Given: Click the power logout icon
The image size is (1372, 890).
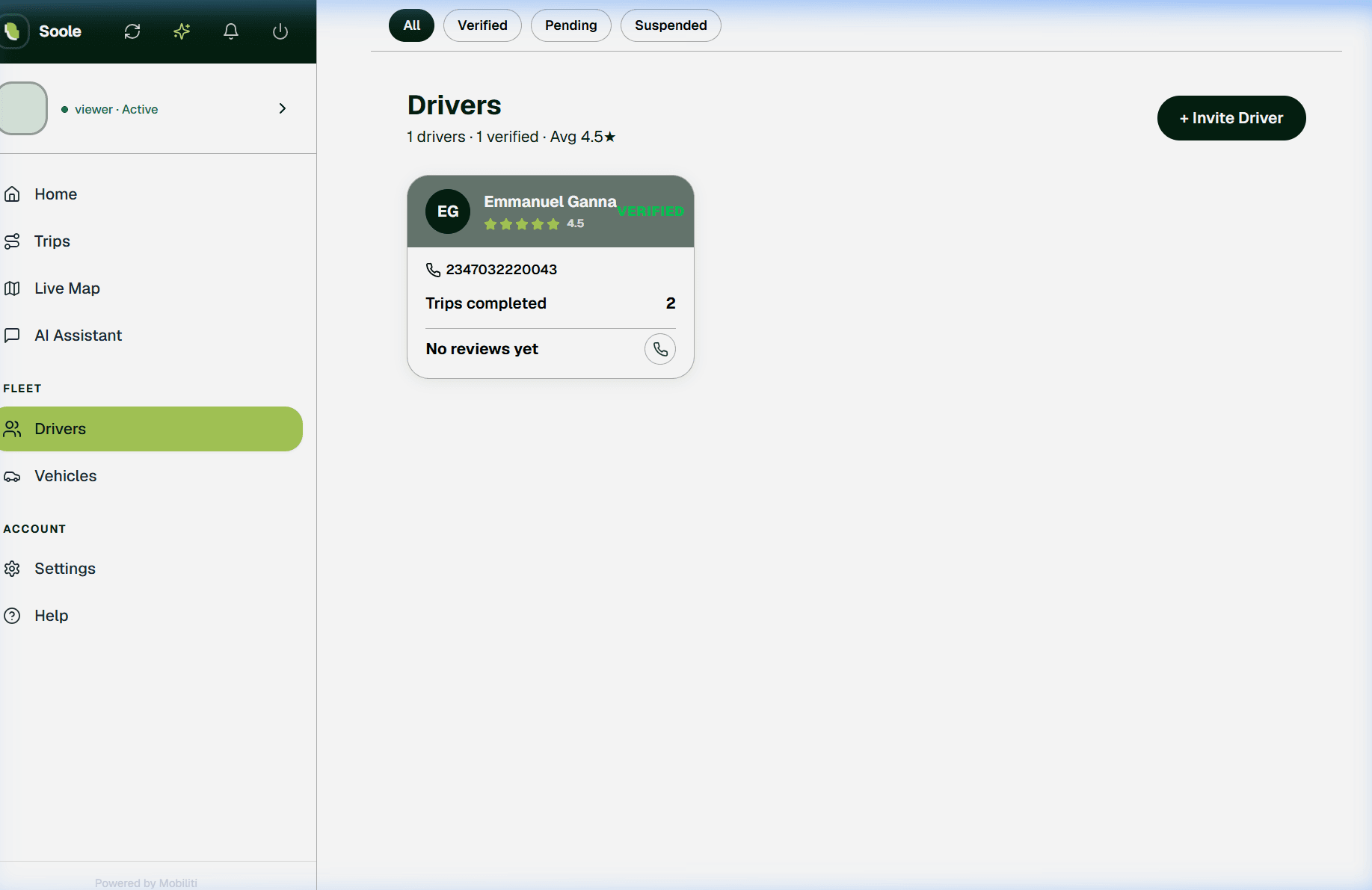Looking at the screenshot, I should pos(280,31).
